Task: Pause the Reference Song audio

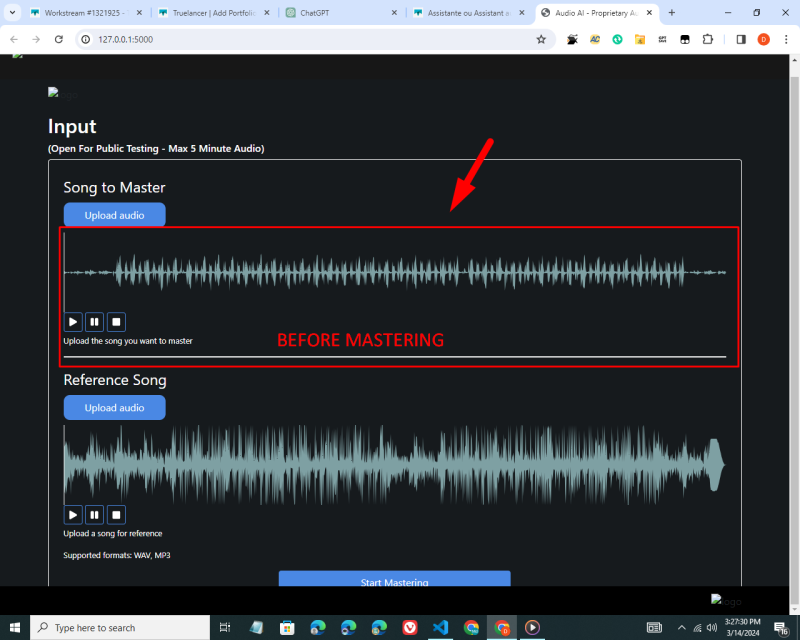Action: click(94, 515)
